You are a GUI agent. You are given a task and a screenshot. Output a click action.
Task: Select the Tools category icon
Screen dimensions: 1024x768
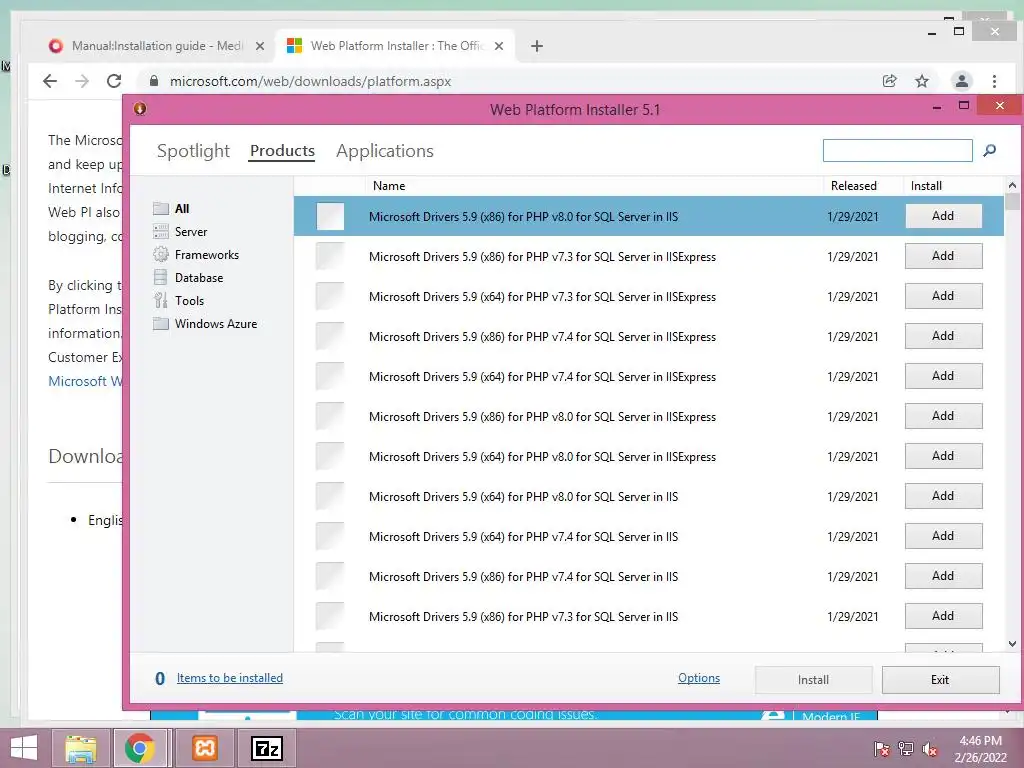[161, 300]
